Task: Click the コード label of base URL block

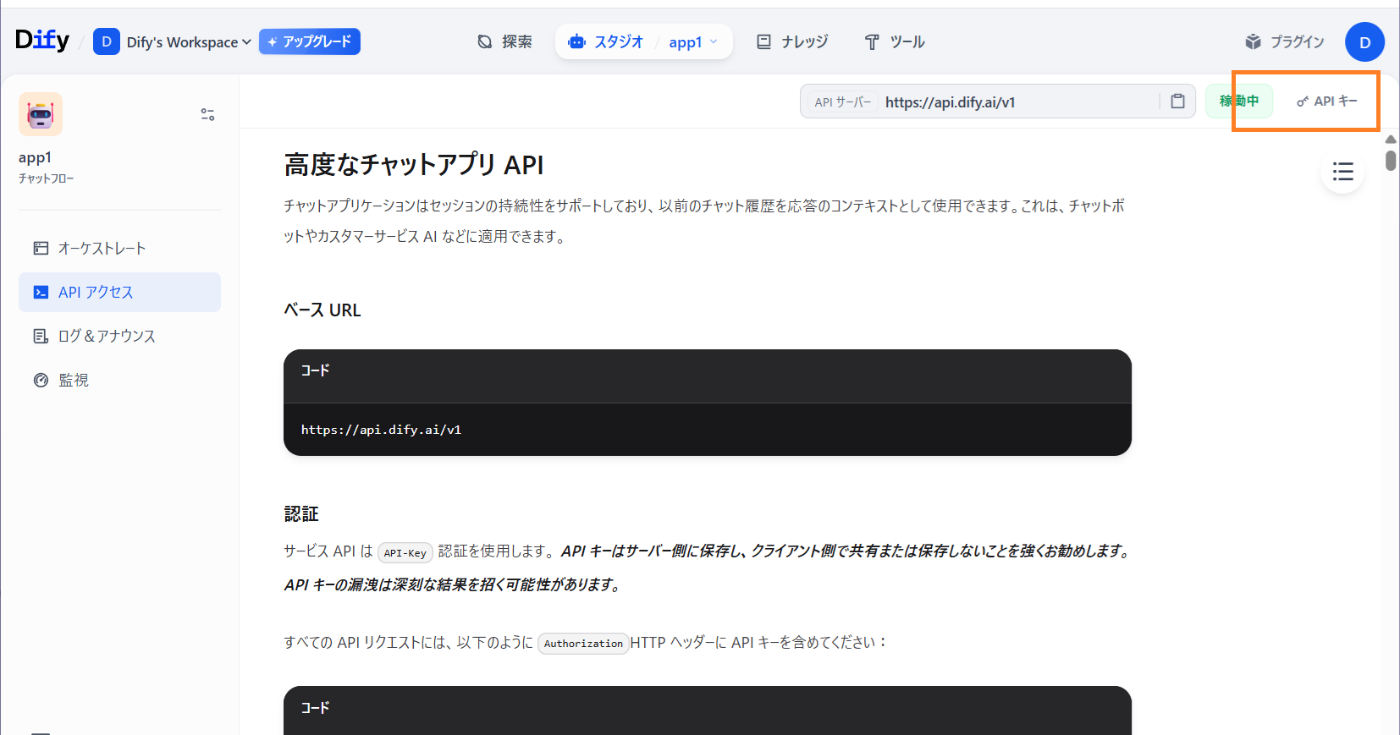Action: 315,370
